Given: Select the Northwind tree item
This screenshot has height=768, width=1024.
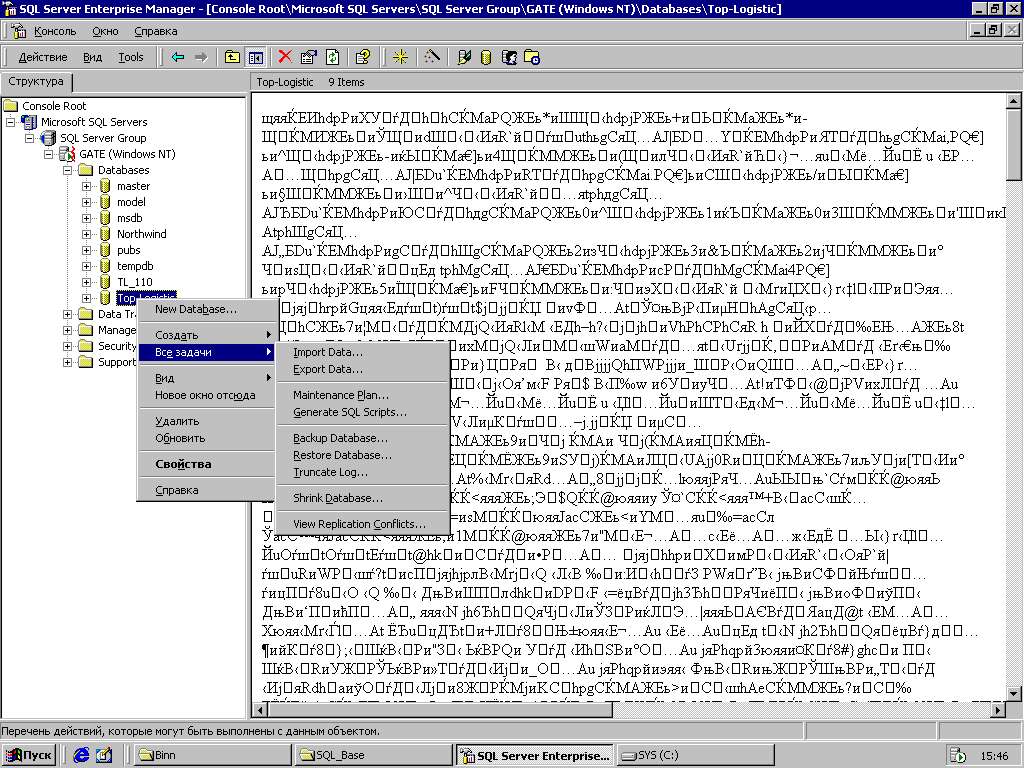Looking at the screenshot, I should coord(142,234).
